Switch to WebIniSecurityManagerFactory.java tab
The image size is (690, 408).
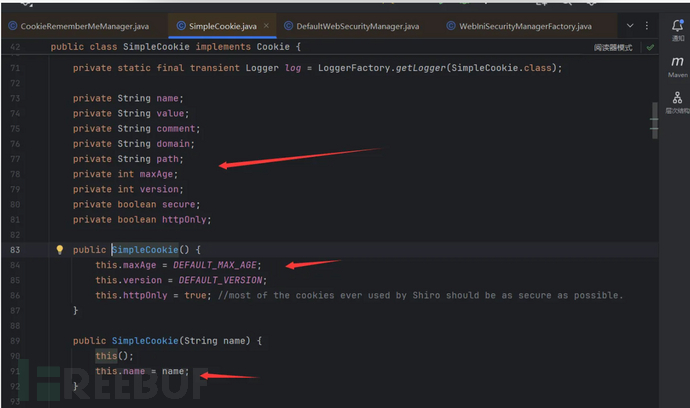point(526,25)
